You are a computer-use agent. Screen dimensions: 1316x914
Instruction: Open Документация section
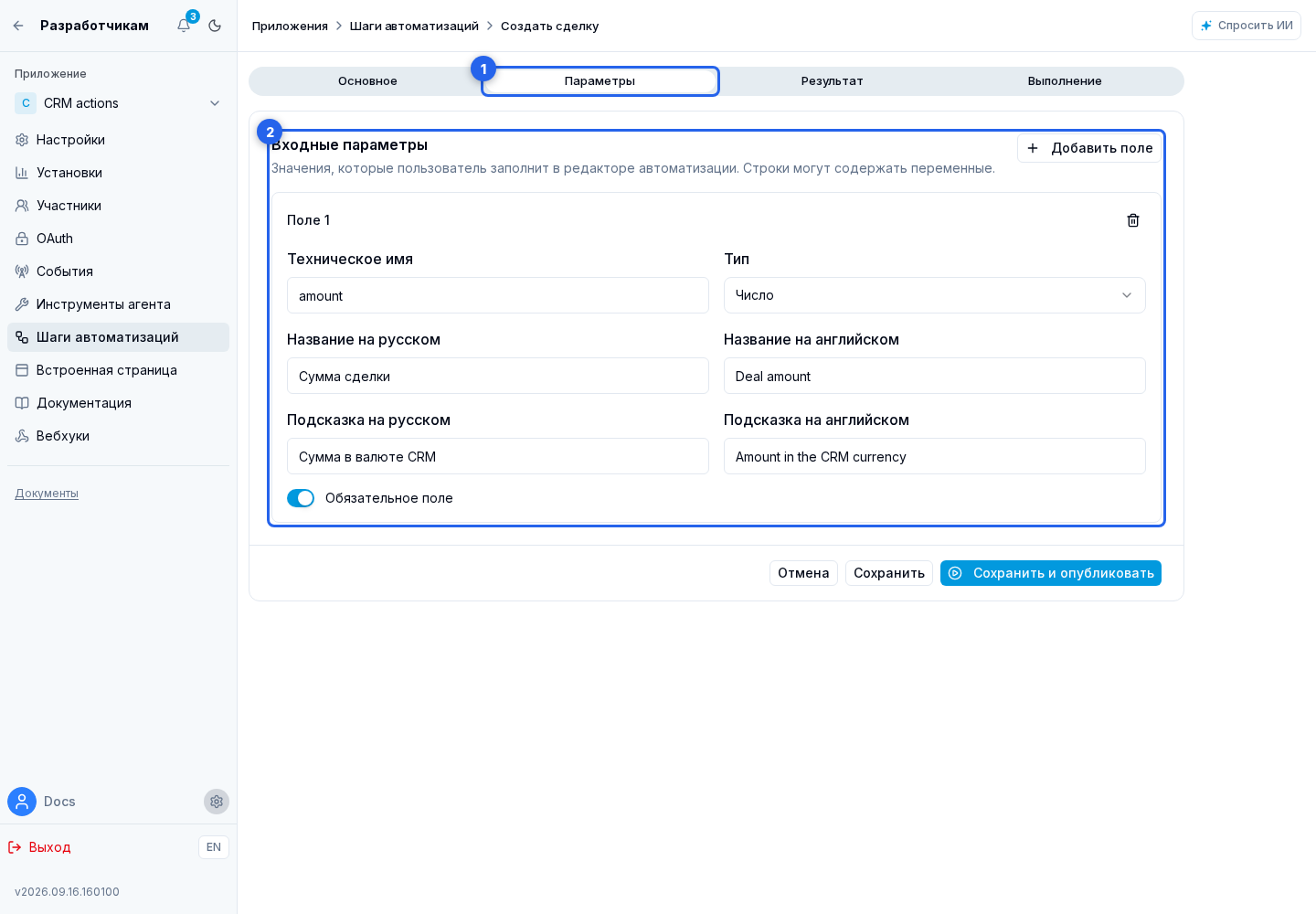(119, 403)
